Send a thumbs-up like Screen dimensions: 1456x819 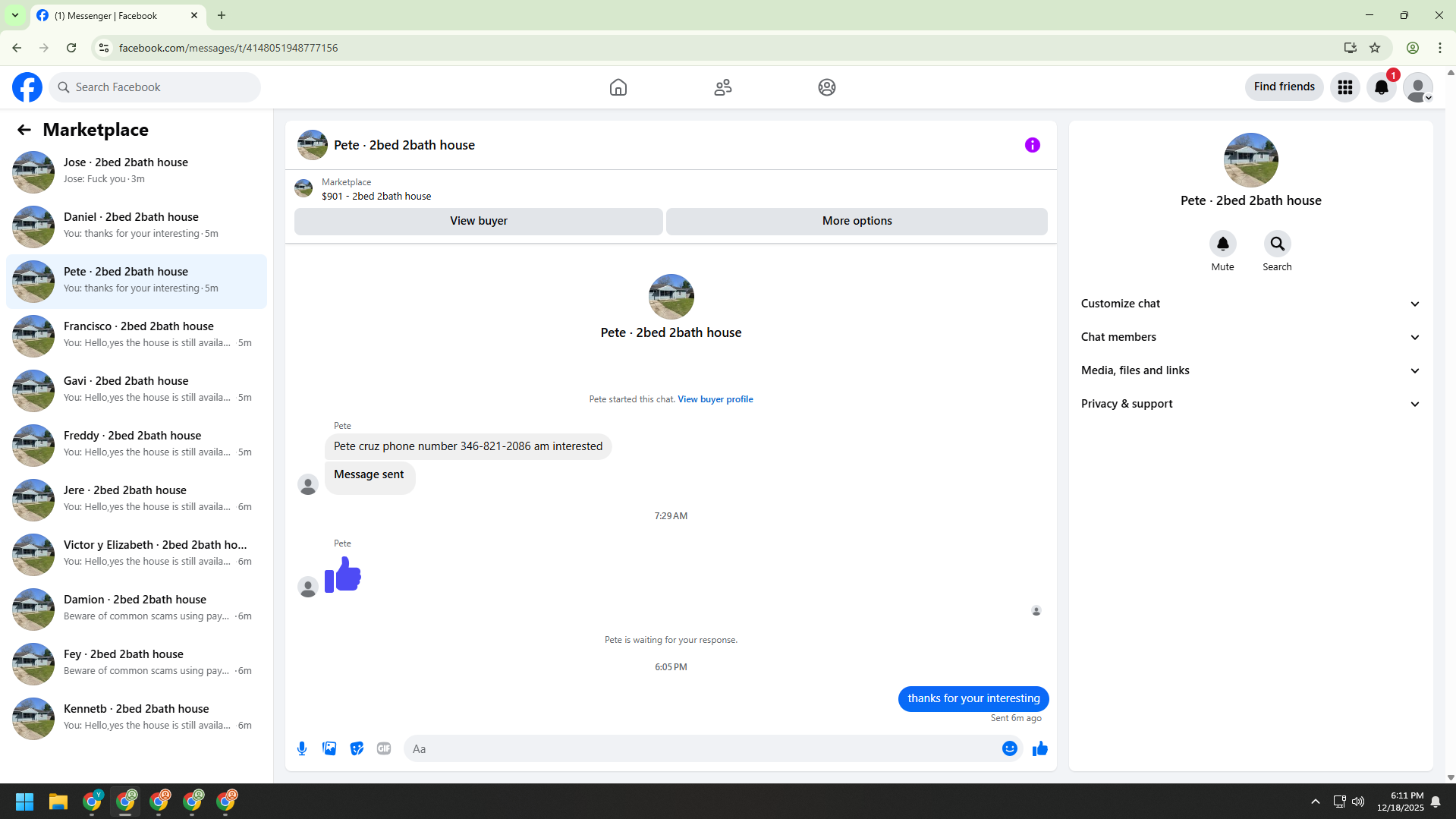(1040, 748)
